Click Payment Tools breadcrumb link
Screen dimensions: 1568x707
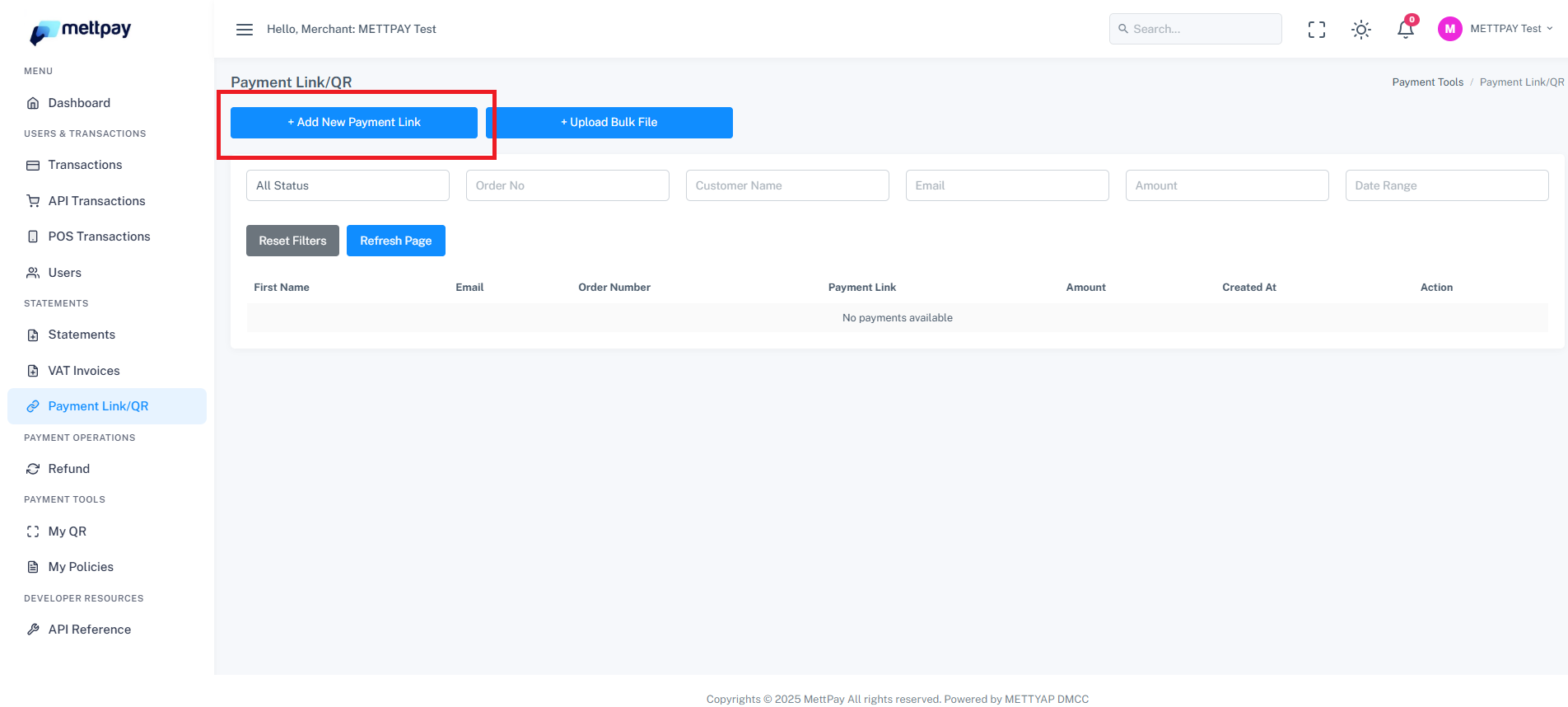[x=1427, y=82]
